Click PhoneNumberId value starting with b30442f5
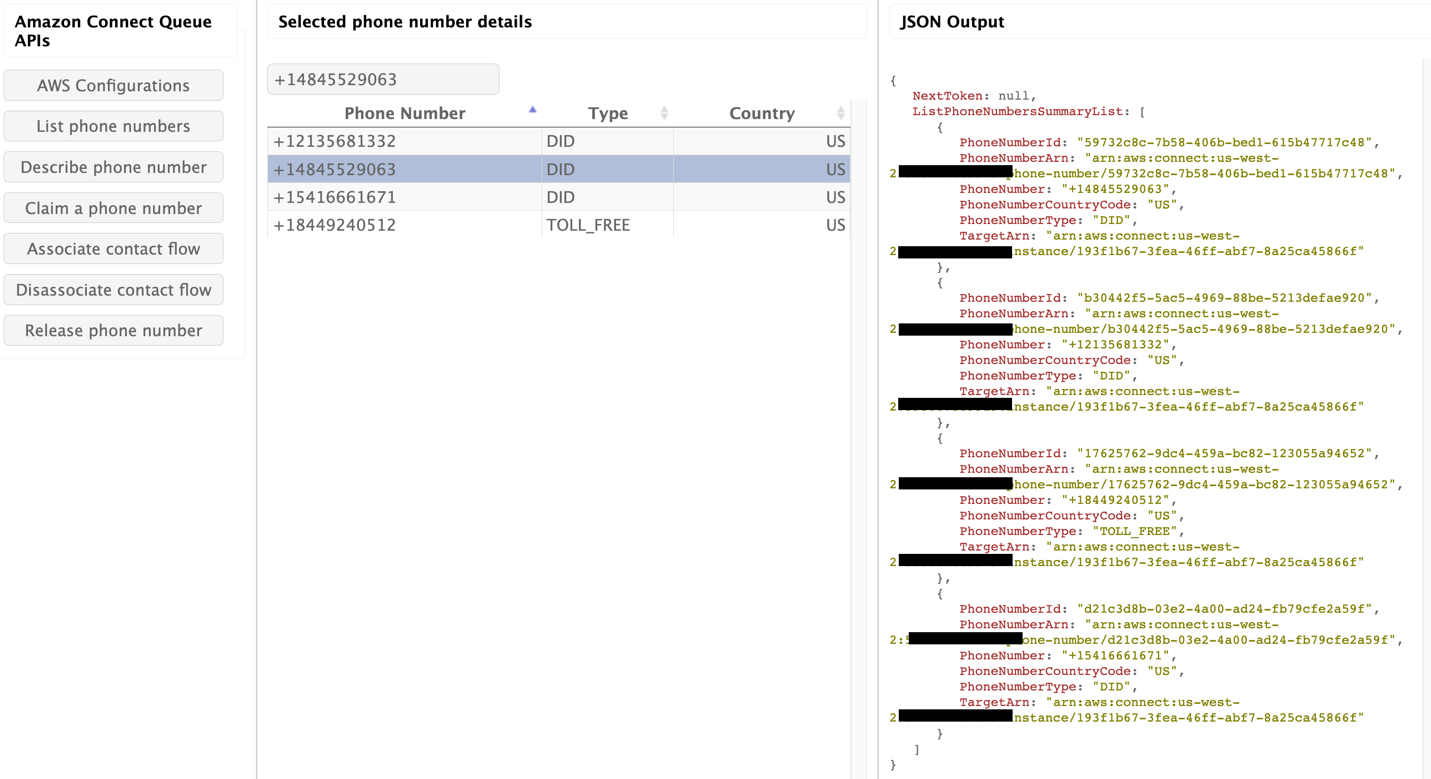The height and width of the screenshot is (779, 1431). 1224,298
